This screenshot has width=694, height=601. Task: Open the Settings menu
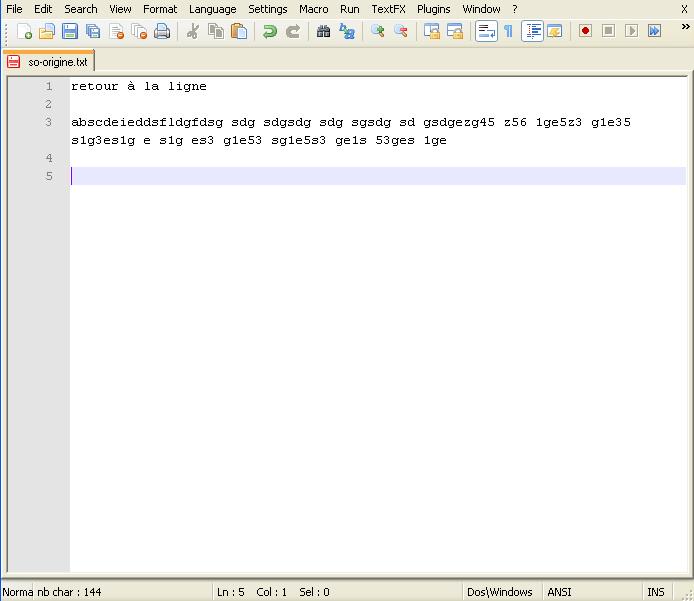267,9
